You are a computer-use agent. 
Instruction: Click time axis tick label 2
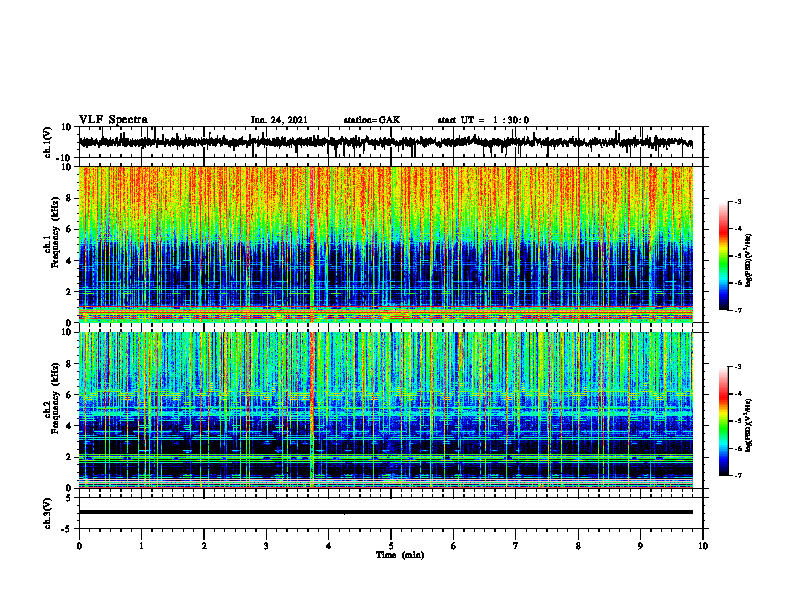204,546
